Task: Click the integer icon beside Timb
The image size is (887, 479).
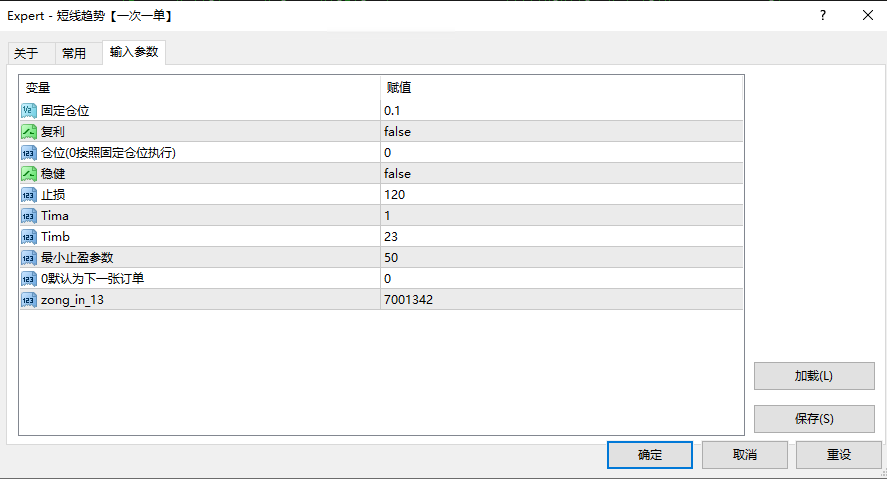Action: click(28, 237)
